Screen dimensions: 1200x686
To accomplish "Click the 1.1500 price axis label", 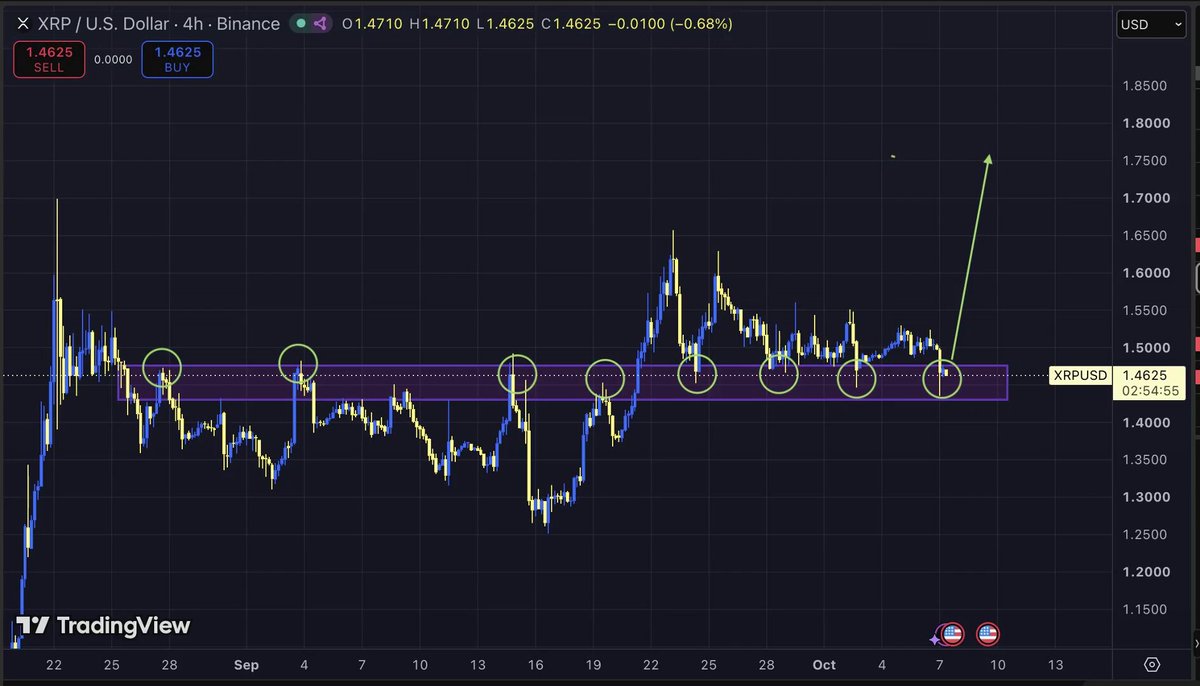I will coord(1146,609).
